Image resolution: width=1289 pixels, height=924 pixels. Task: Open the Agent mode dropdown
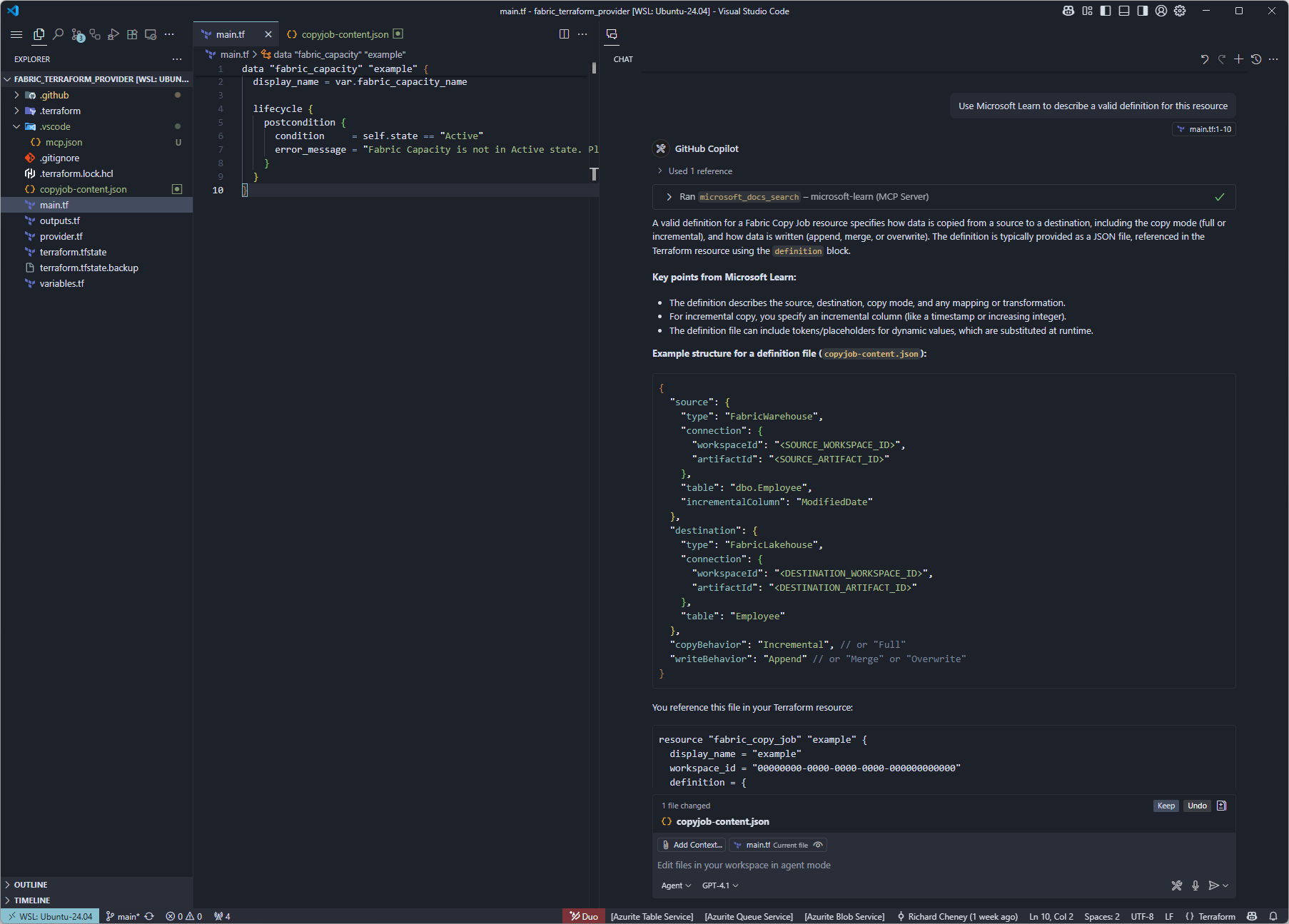[x=676, y=885]
